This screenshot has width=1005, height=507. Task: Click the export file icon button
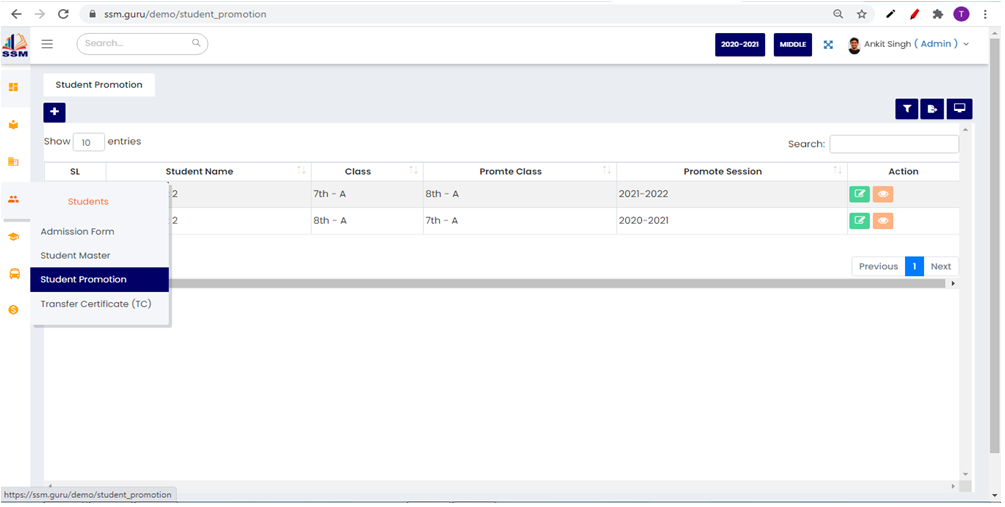pyautogui.click(x=933, y=109)
